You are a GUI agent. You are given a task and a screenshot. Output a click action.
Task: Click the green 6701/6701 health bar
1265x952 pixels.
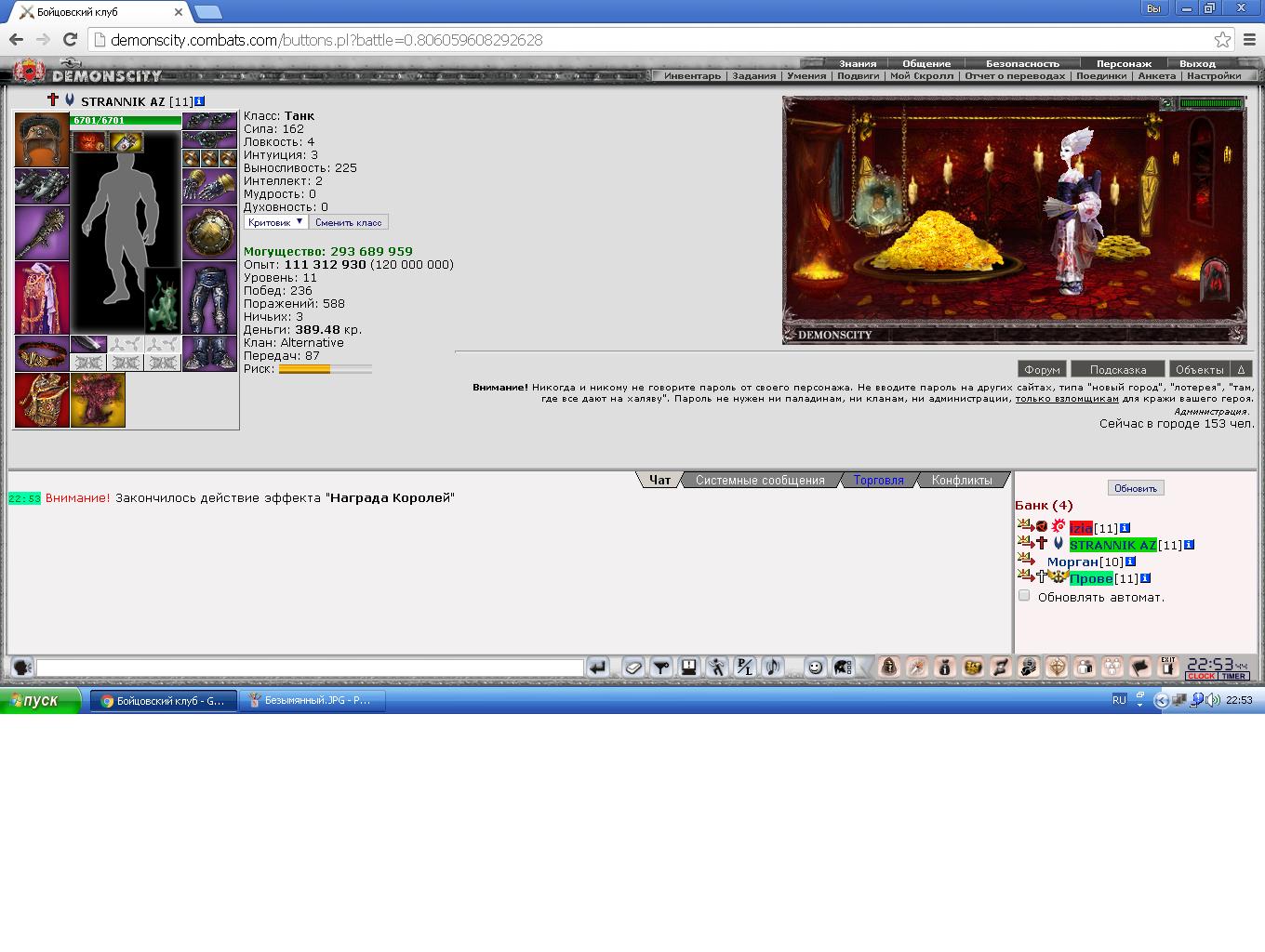126,121
